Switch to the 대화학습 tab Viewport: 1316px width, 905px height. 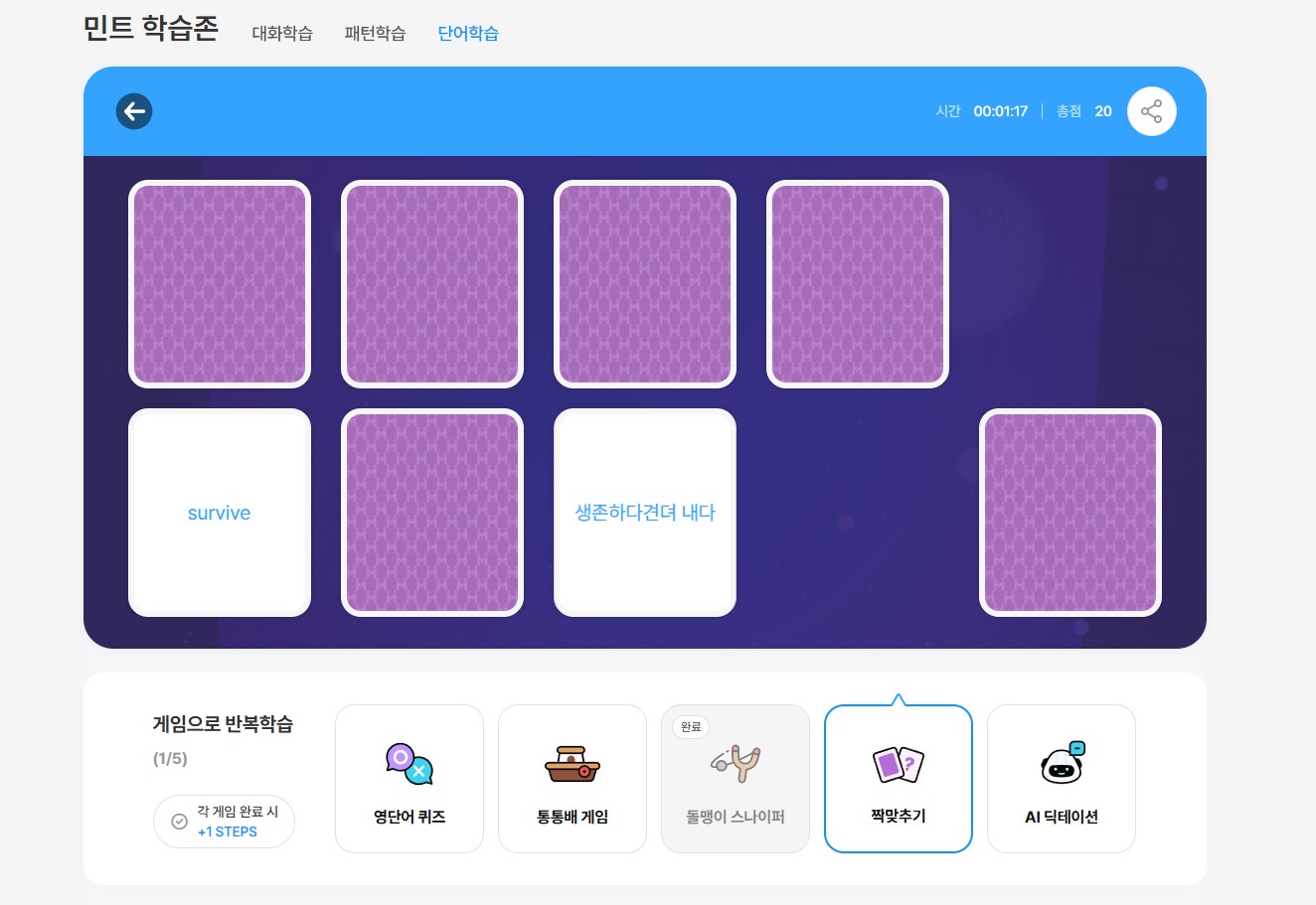[x=282, y=34]
